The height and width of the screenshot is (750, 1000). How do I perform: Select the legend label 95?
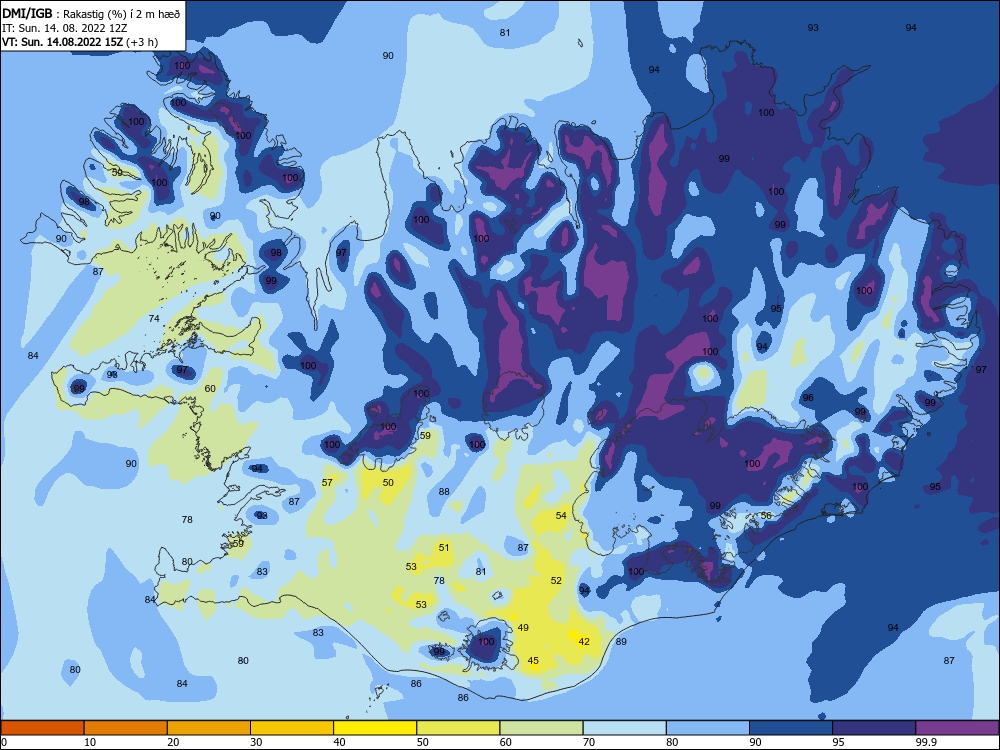838,742
